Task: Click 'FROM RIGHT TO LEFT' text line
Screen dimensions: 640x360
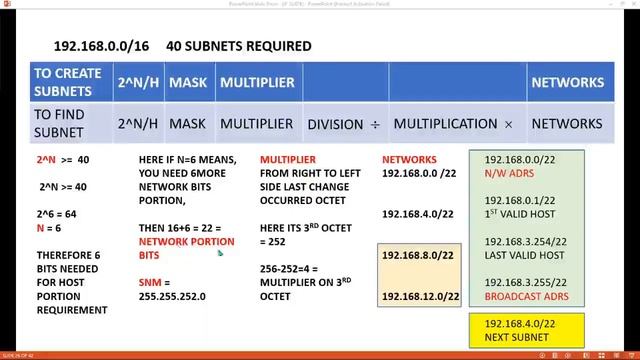Action: pos(310,173)
